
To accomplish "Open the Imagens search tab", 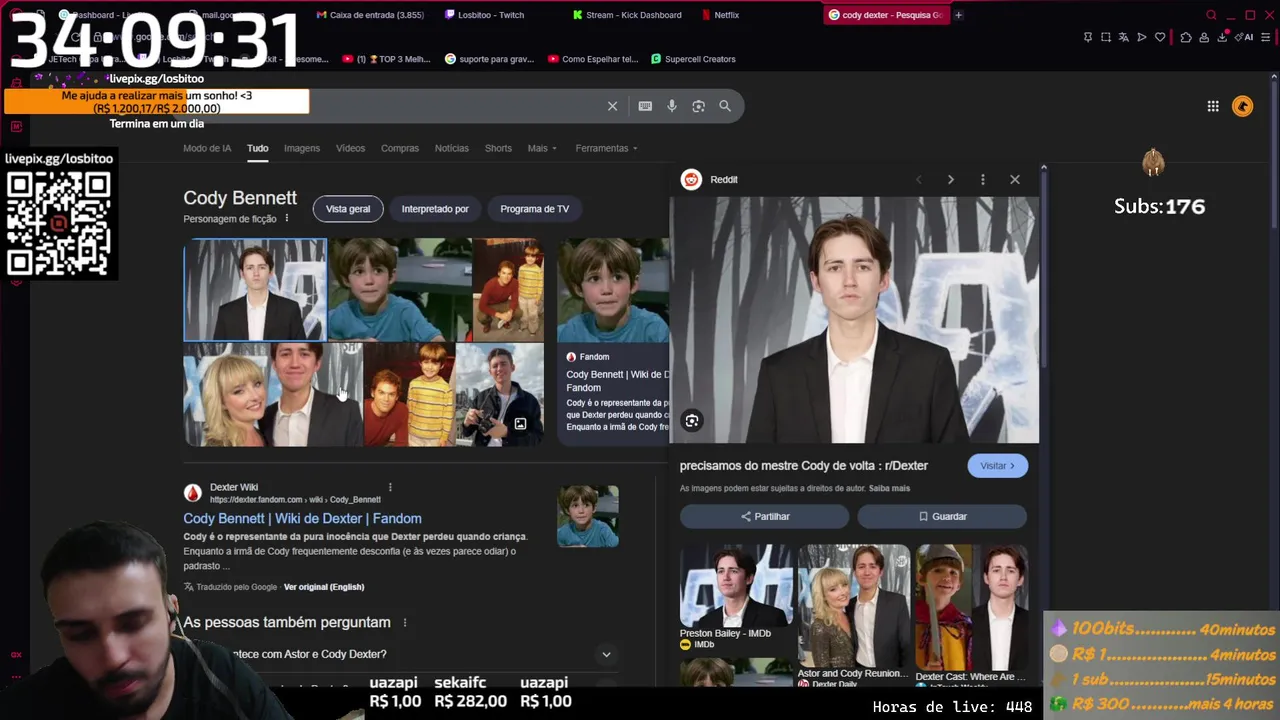I will (302, 148).
